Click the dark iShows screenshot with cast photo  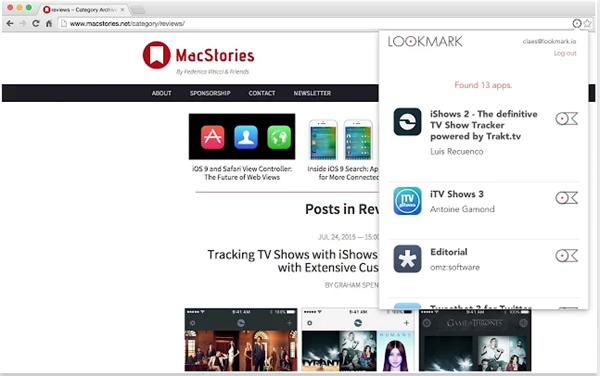click(x=241, y=340)
